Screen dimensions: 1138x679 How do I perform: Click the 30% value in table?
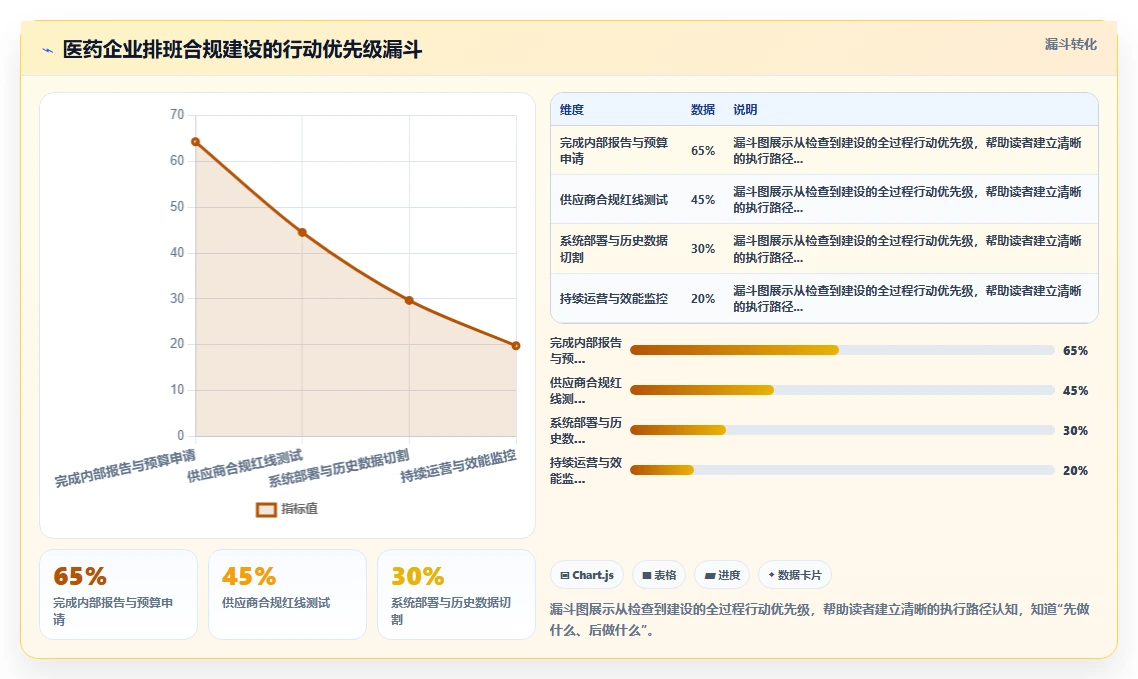coord(703,249)
